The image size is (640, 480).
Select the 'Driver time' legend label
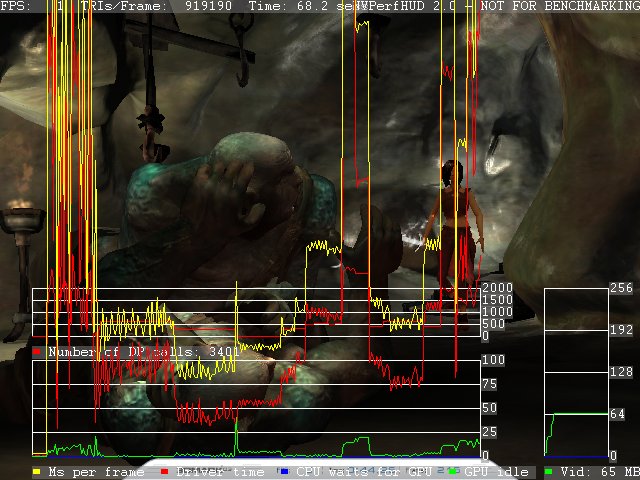point(220,472)
